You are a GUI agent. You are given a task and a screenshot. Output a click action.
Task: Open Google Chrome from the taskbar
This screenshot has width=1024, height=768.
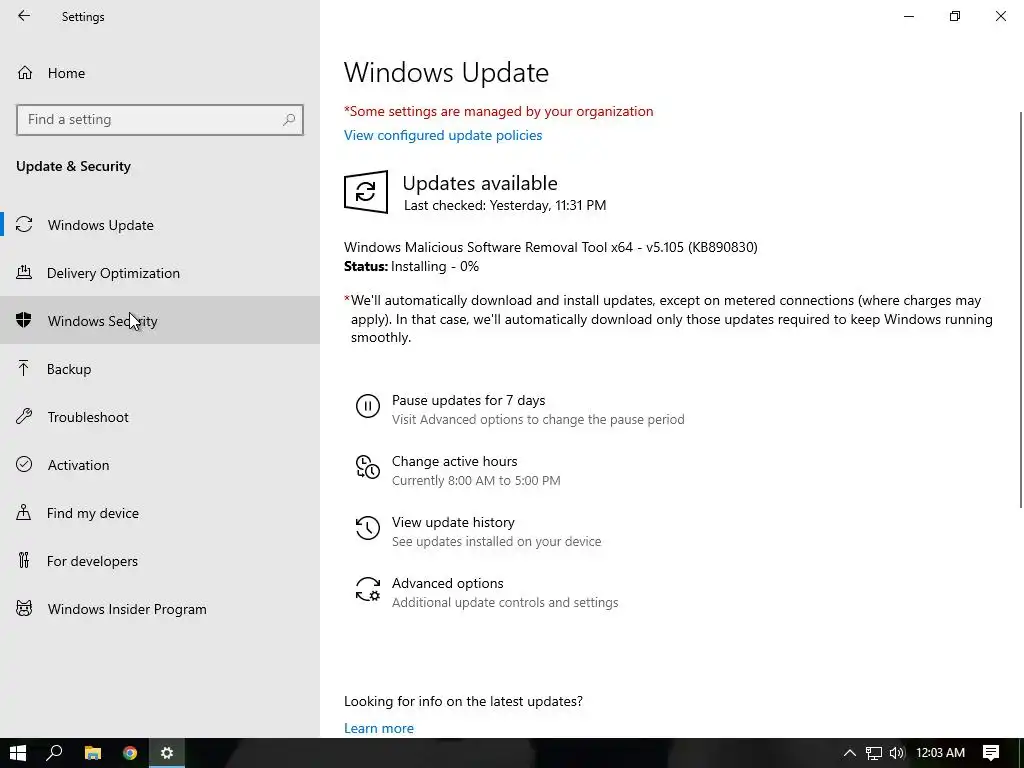click(130, 753)
